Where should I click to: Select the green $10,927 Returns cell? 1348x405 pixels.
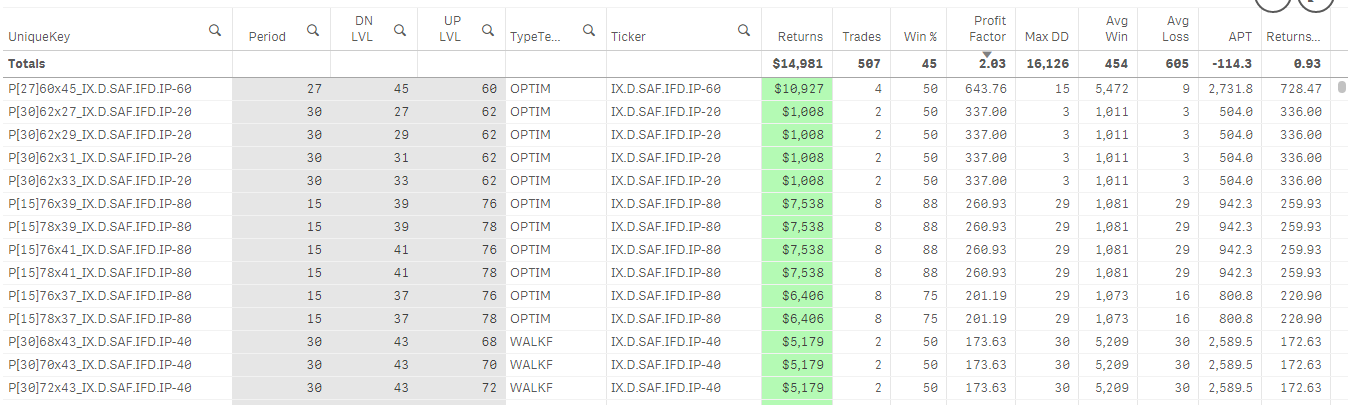(798, 89)
